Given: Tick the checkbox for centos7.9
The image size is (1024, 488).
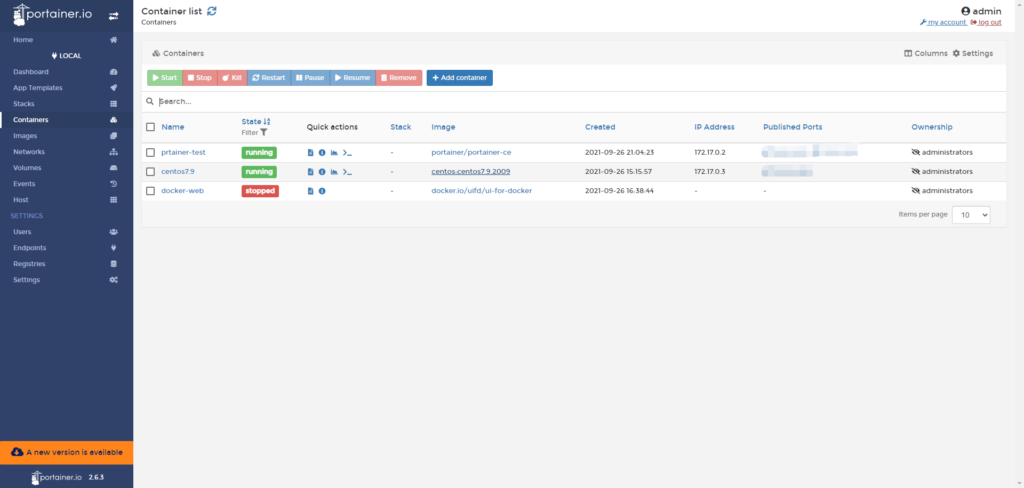Looking at the screenshot, I should click(150, 172).
